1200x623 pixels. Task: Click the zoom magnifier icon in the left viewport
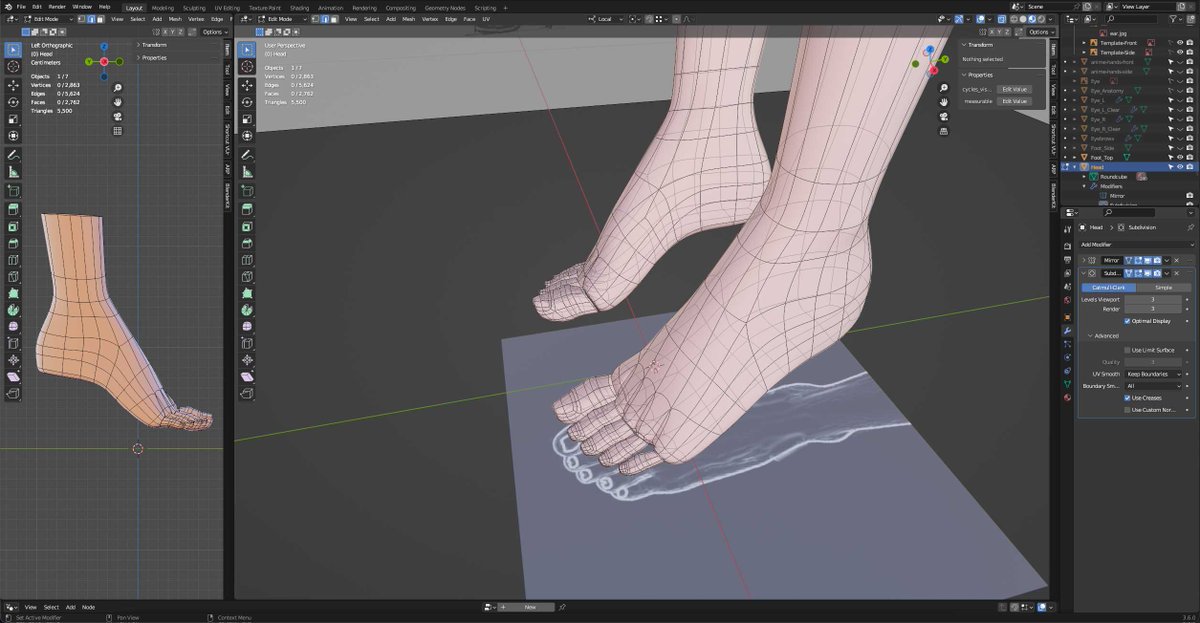click(118, 88)
